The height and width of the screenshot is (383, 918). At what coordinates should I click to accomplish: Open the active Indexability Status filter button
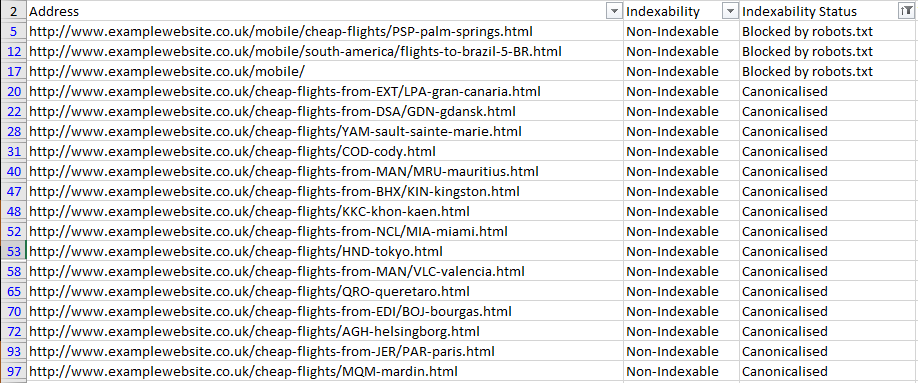(904, 11)
